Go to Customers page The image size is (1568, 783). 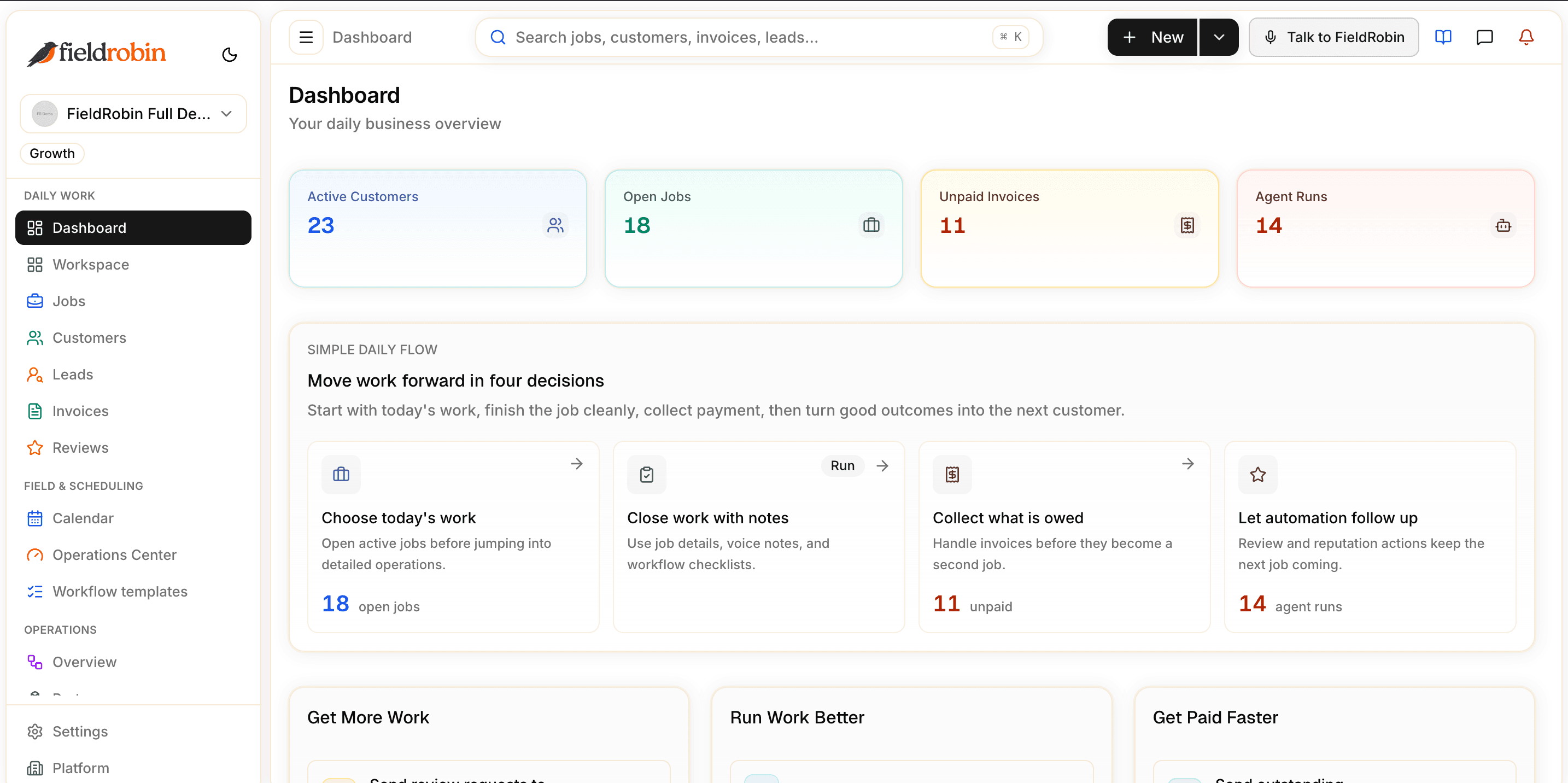click(133, 337)
